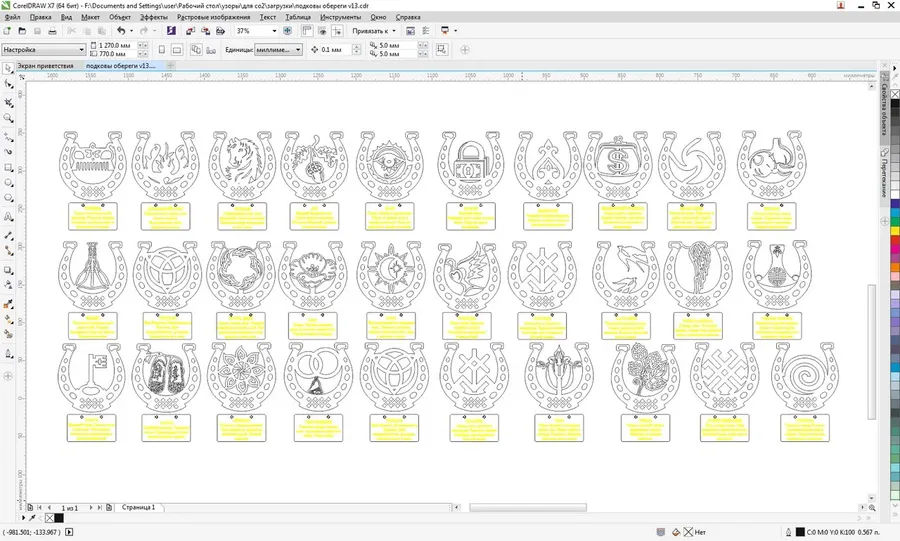Select the Polygon tool

[8, 199]
